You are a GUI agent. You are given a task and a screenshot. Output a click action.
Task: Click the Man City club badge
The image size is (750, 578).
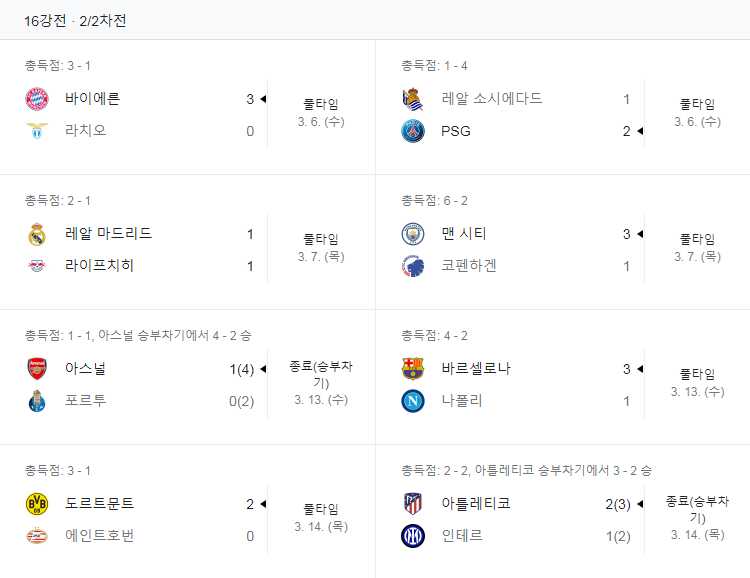point(413,234)
